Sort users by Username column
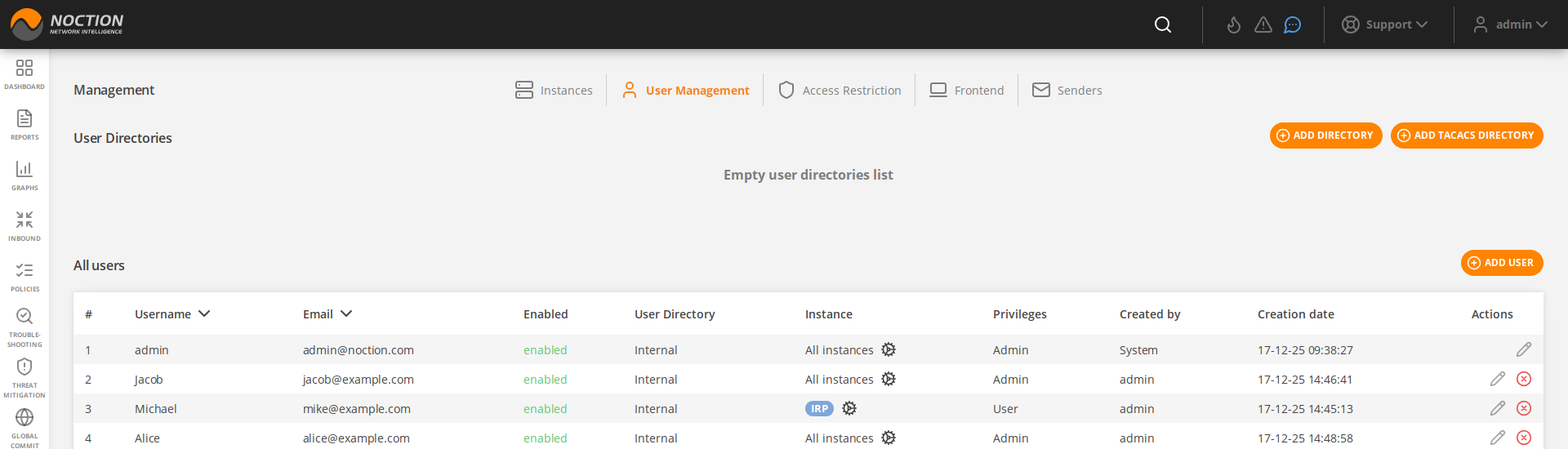The image size is (1568, 449). (x=172, y=314)
